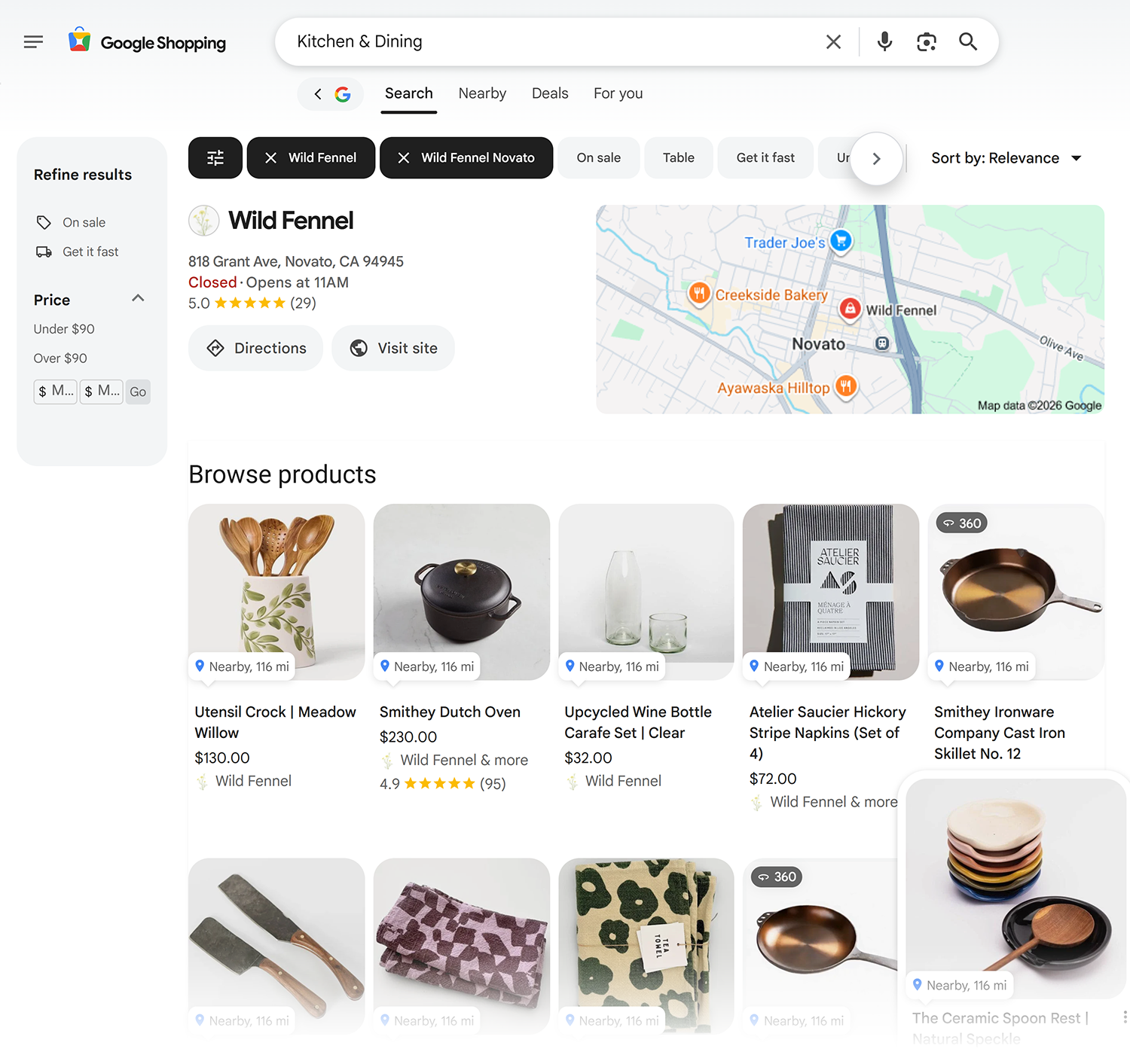
Task: Click the Kitchen & Dining search field
Action: pyautogui.click(x=554, y=42)
